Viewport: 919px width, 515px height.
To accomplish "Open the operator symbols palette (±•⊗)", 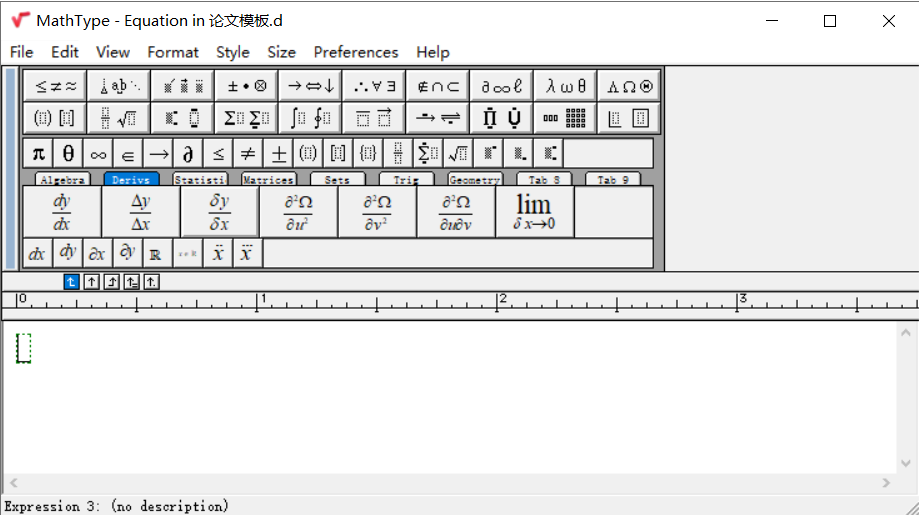I will click(x=247, y=86).
